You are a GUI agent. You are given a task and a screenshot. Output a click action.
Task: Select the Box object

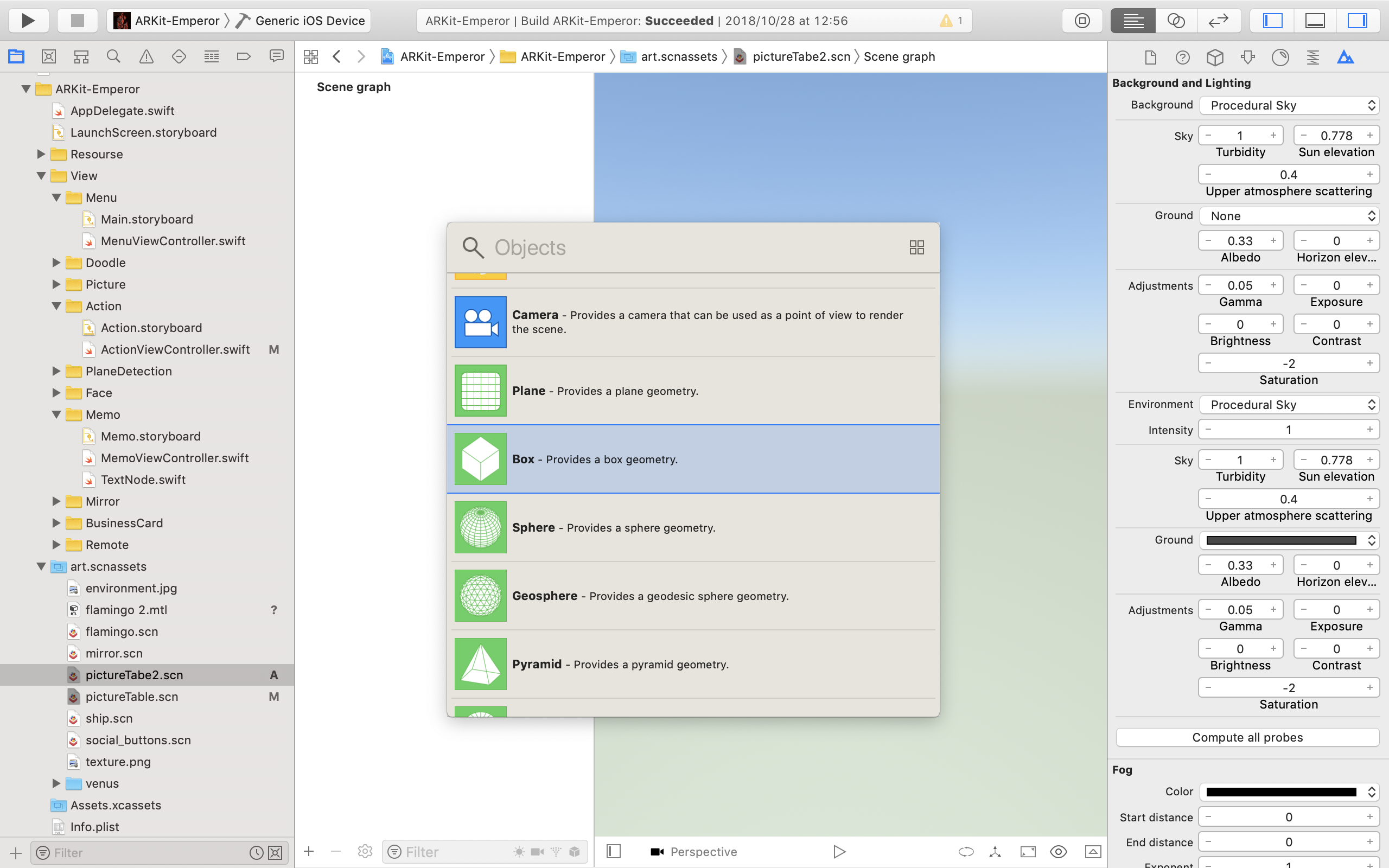[x=693, y=459]
